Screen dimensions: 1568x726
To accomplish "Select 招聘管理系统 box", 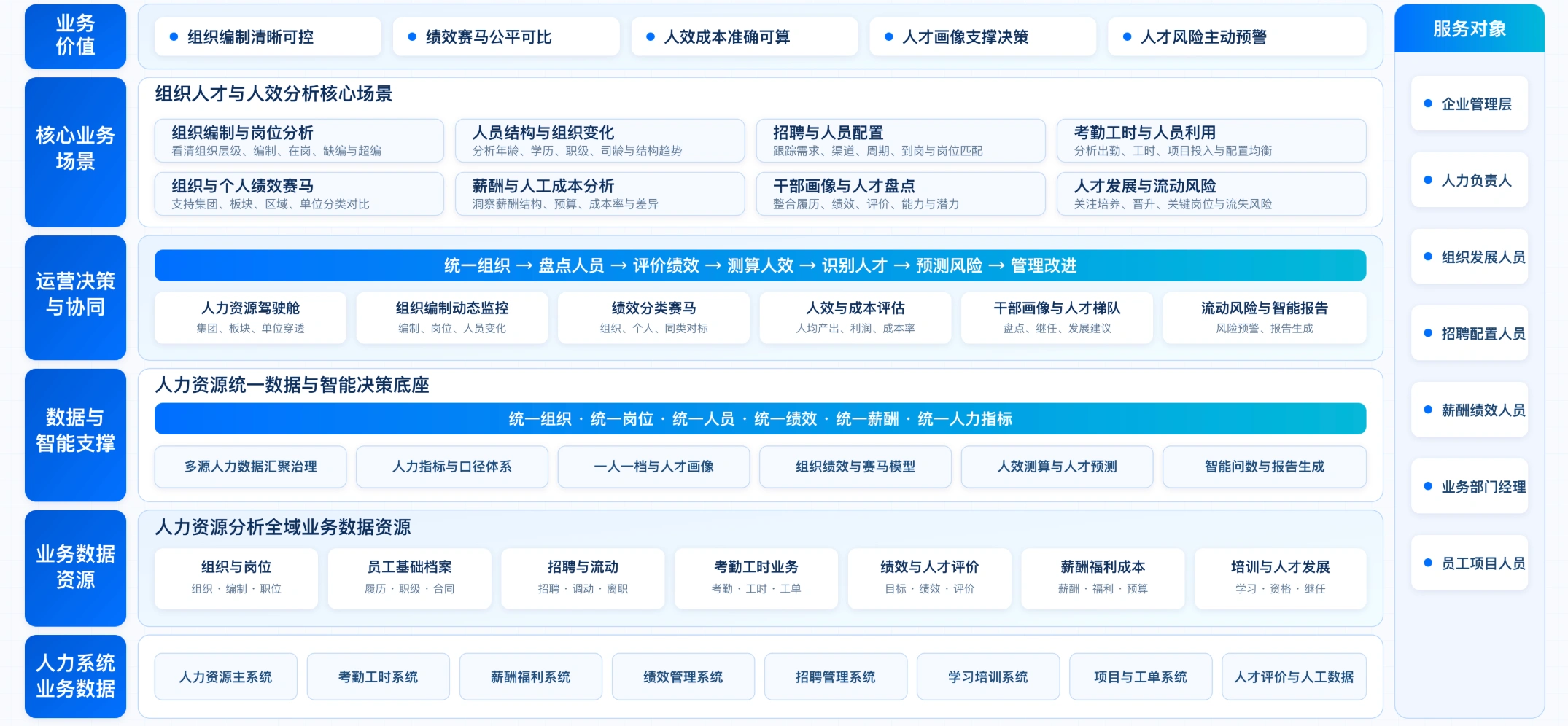I will pyautogui.click(x=836, y=676).
